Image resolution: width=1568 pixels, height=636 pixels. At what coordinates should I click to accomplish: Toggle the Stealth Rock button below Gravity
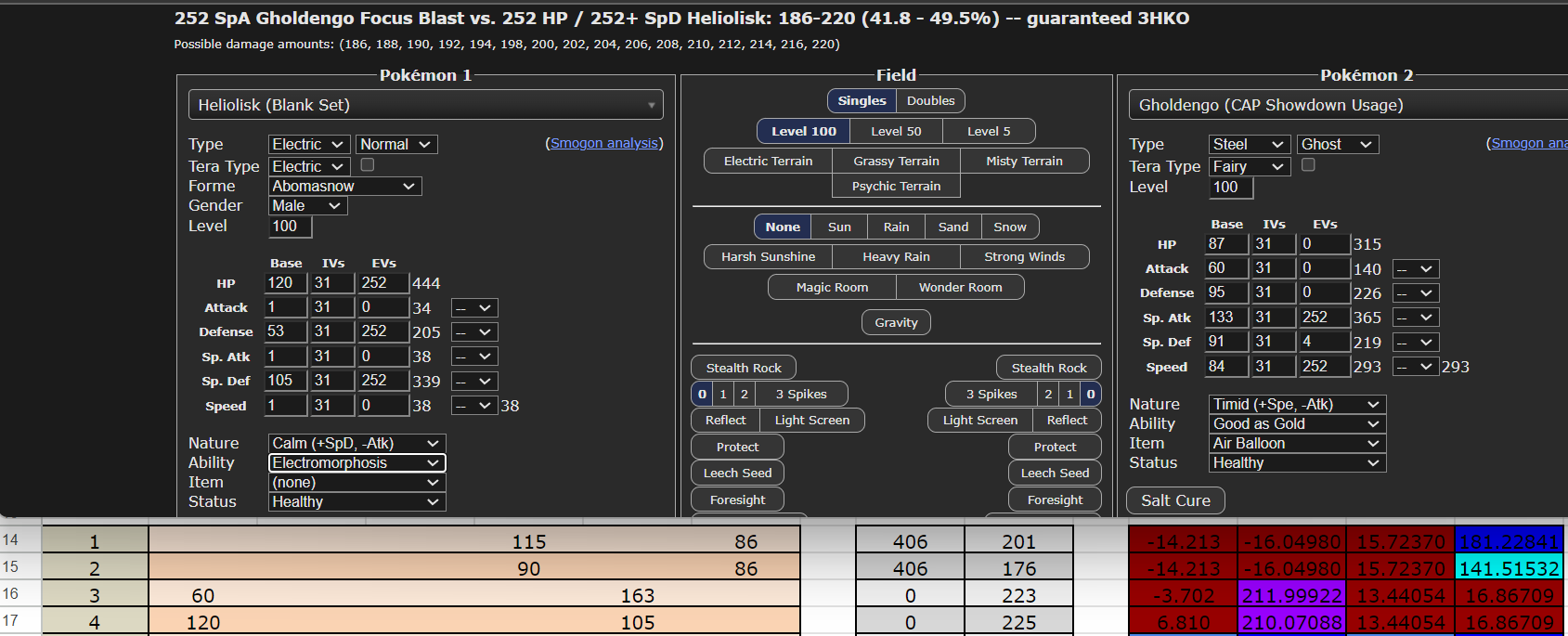pyautogui.click(x=744, y=368)
